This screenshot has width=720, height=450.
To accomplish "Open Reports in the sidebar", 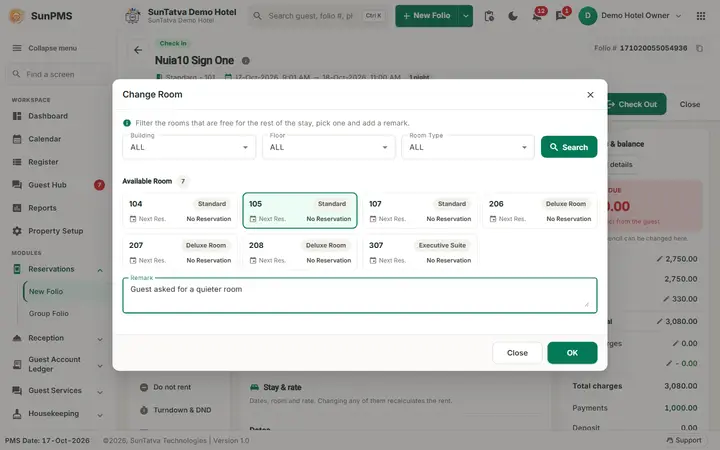I will click(42, 208).
